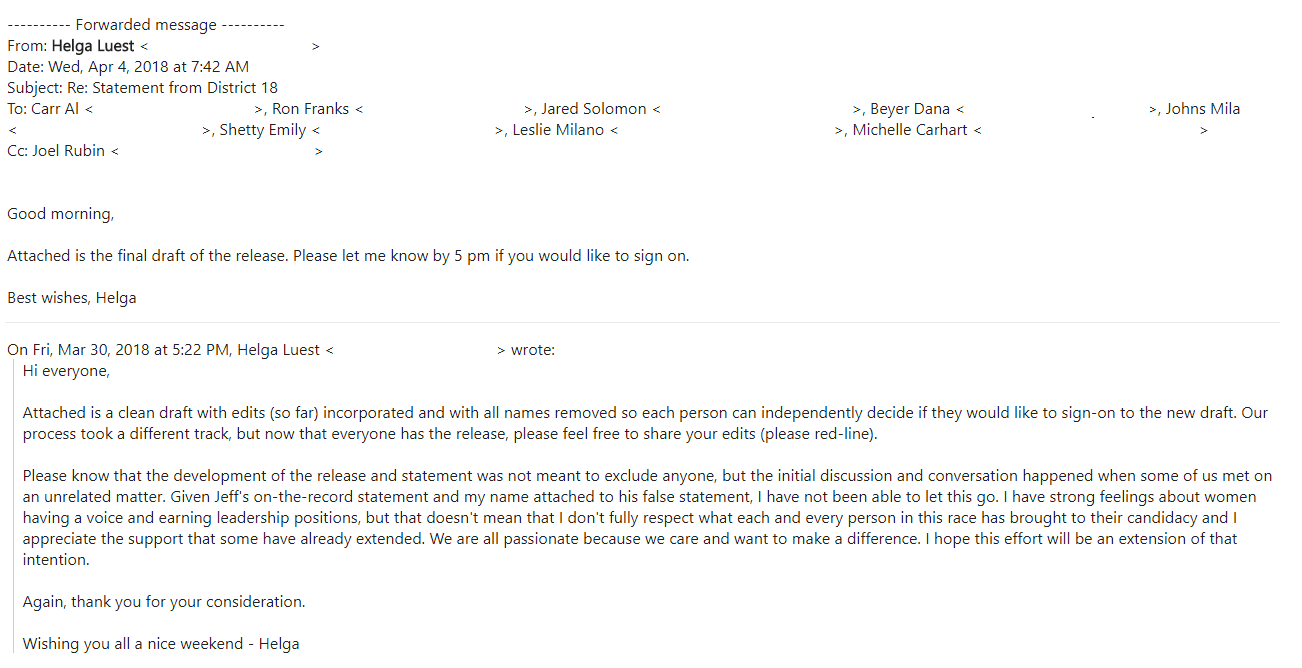
Task: Click the Hi everyone line in quoted message
Action: (66, 371)
